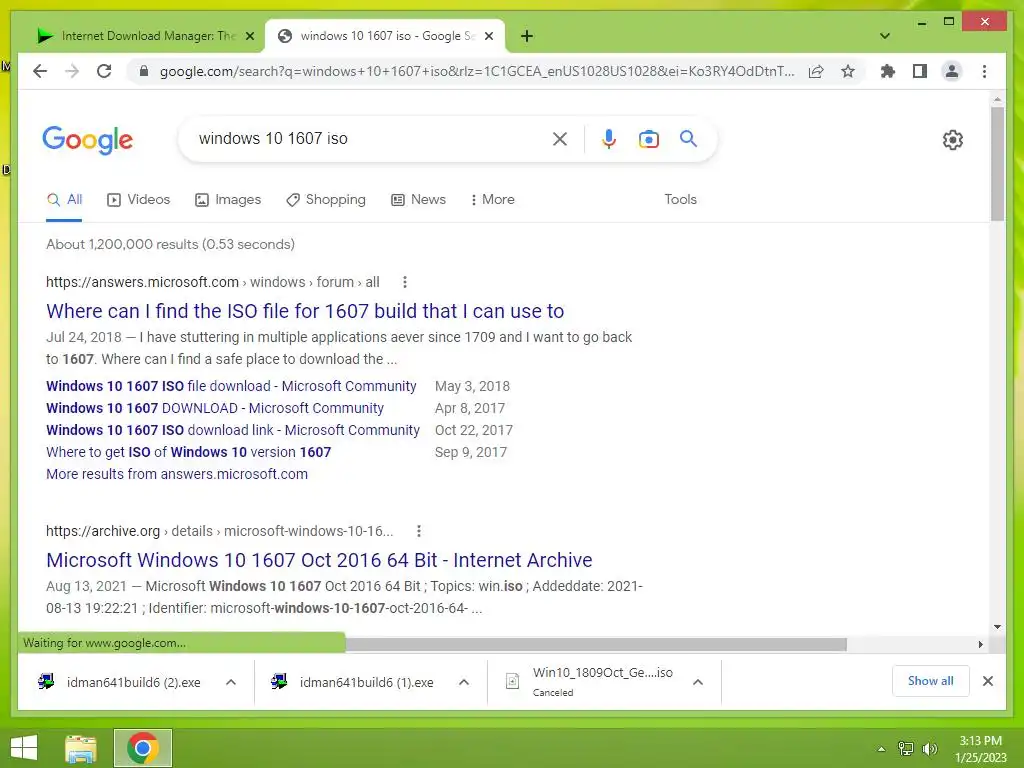Select the All results tab
The width and height of the screenshot is (1024, 768).
[64, 200]
